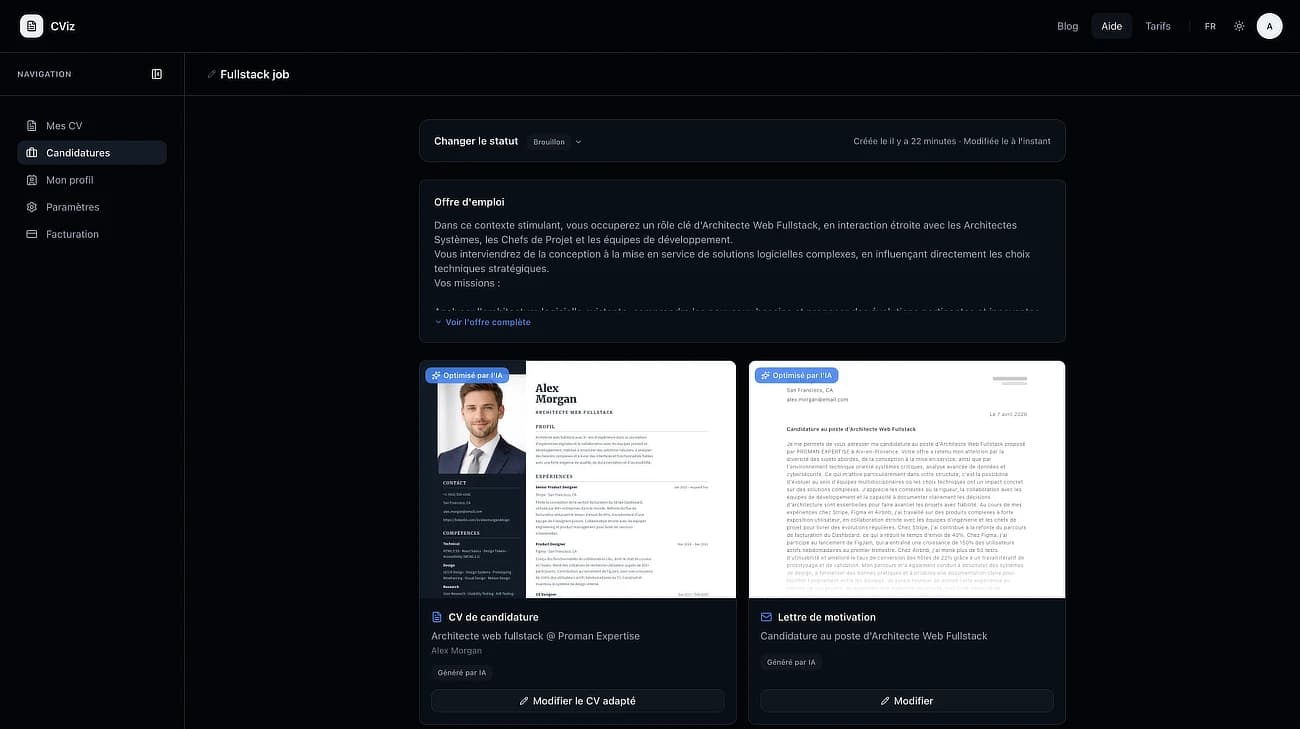1300x729 pixels.
Task: Open Mon profil in the sidebar
Action: point(92,180)
